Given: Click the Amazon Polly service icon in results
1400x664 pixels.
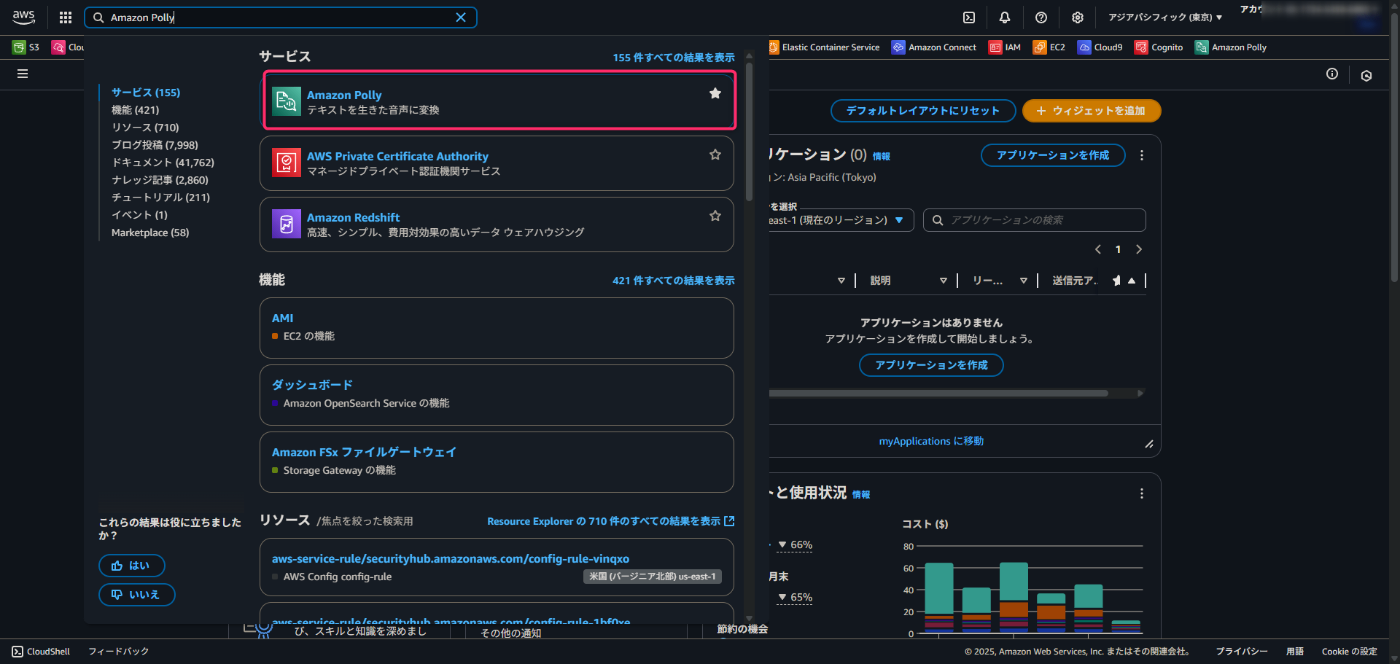Looking at the screenshot, I should tap(286, 102).
